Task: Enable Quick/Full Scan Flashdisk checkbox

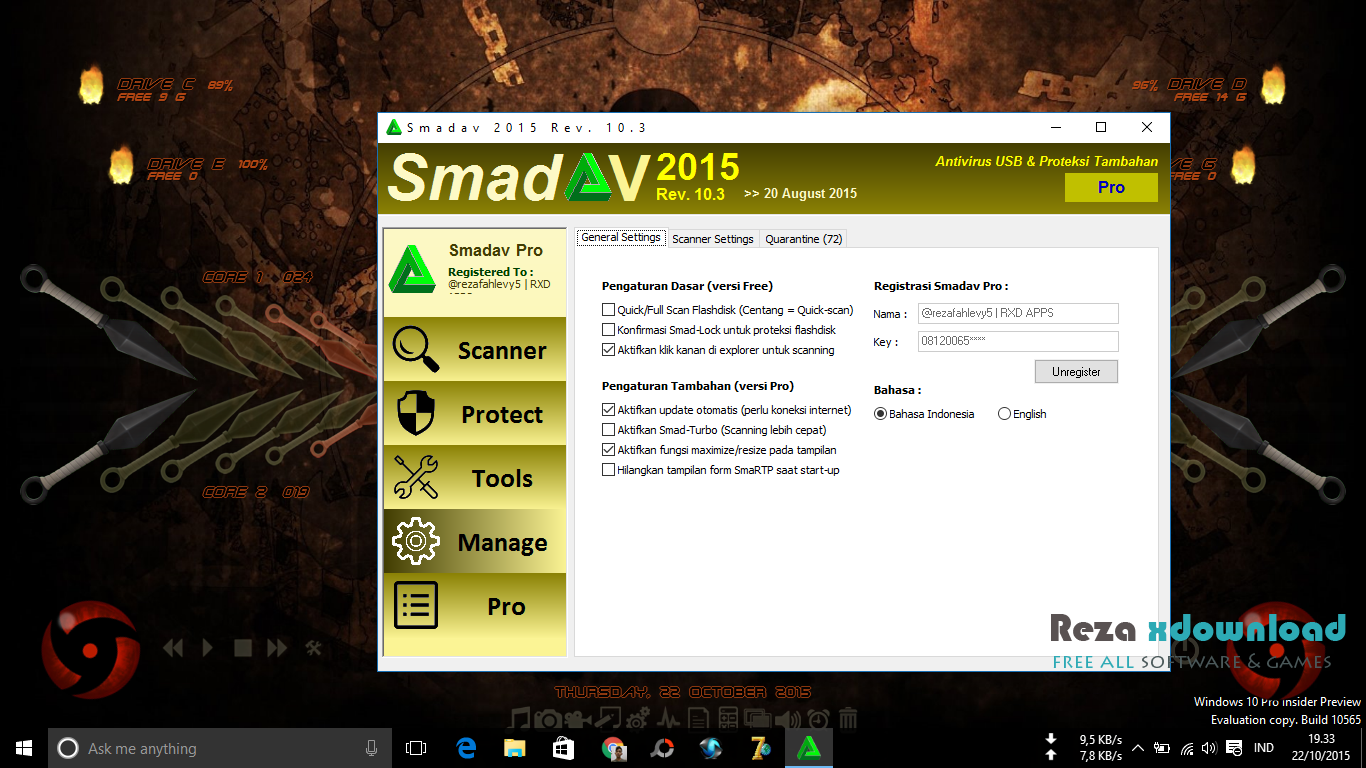Action: (x=608, y=310)
